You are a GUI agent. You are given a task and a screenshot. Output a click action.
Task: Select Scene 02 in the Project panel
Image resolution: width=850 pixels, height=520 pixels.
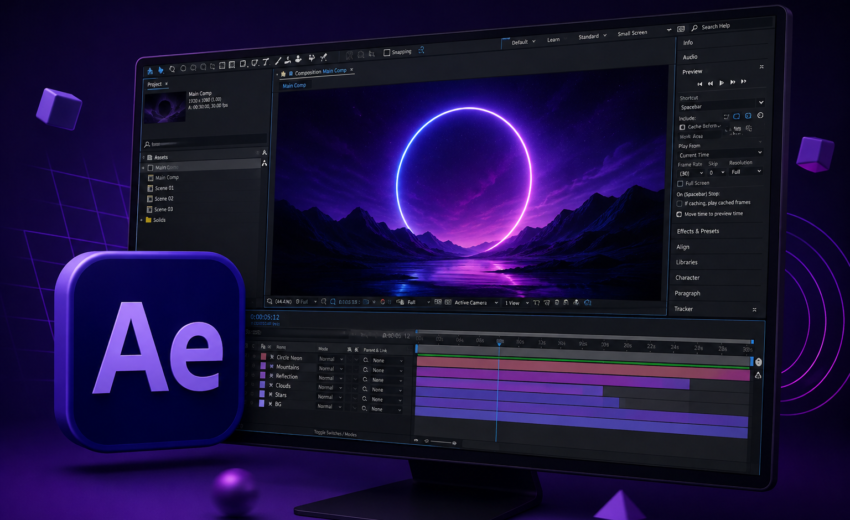tap(164, 199)
